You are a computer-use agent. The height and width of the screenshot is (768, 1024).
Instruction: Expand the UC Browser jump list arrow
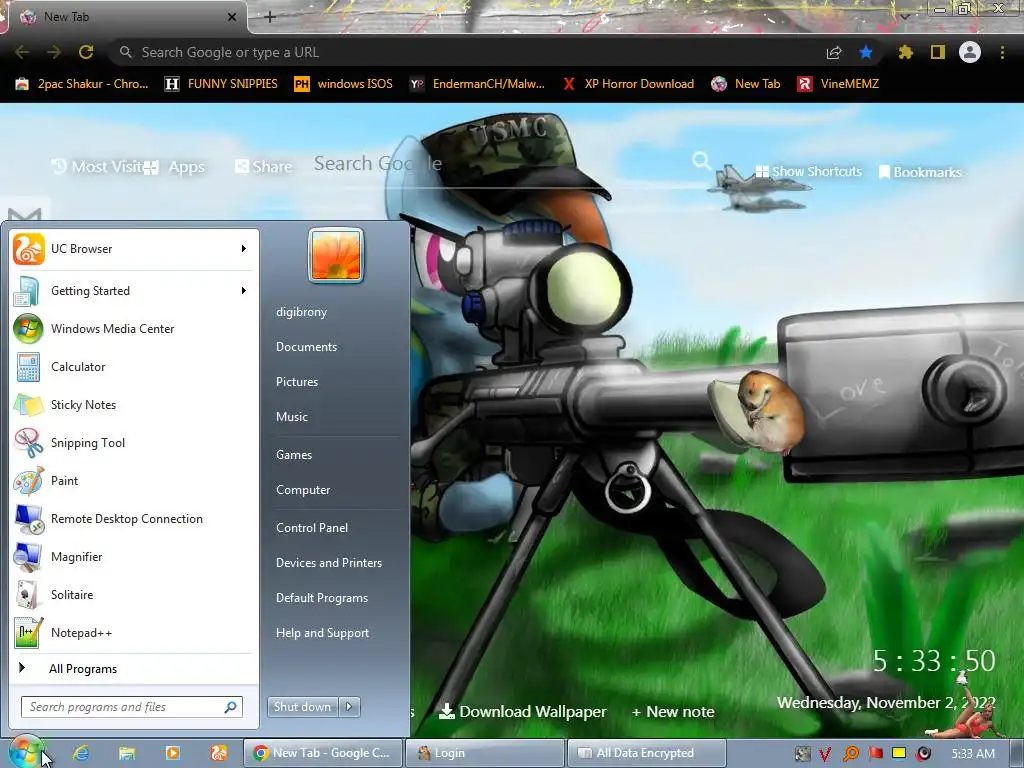tap(244, 249)
